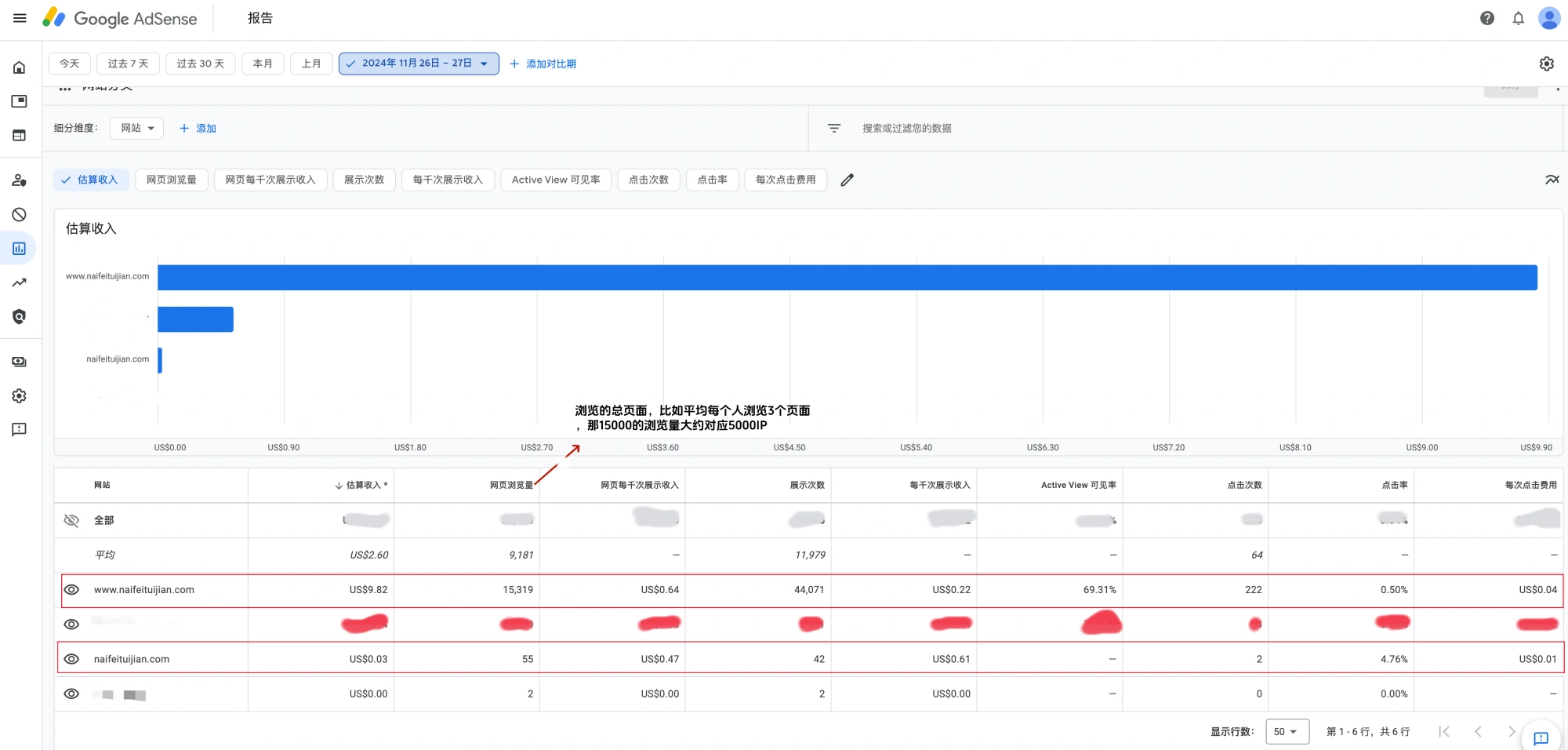Open the notifications bell

click(1519, 18)
